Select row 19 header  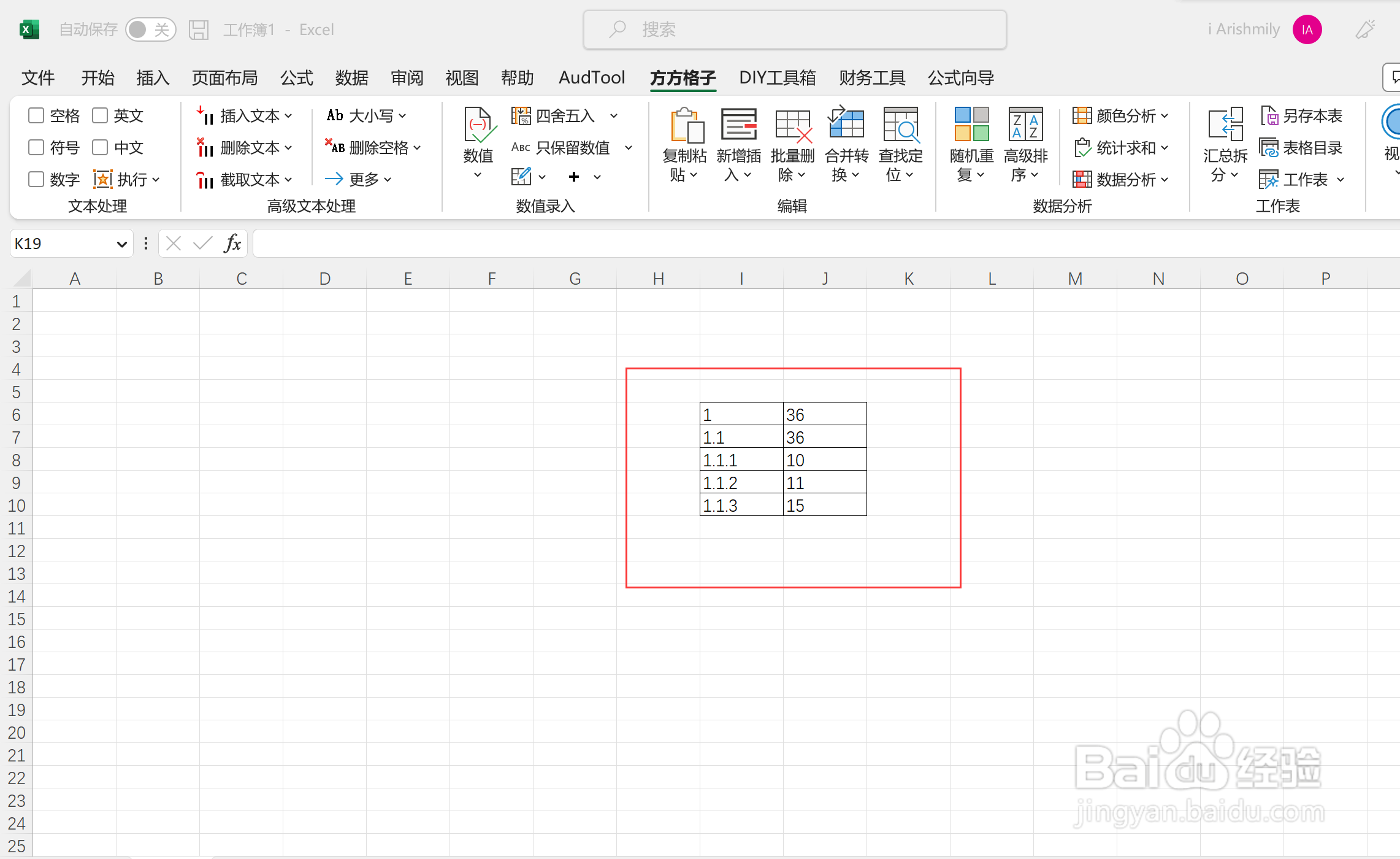(x=17, y=711)
